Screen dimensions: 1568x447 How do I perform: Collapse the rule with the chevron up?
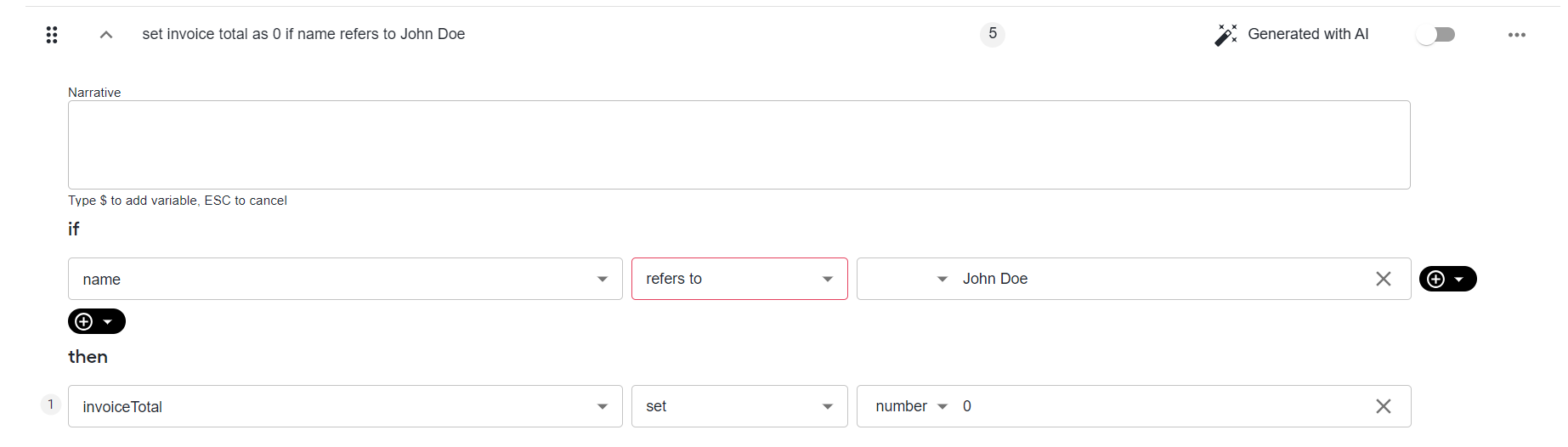point(106,35)
